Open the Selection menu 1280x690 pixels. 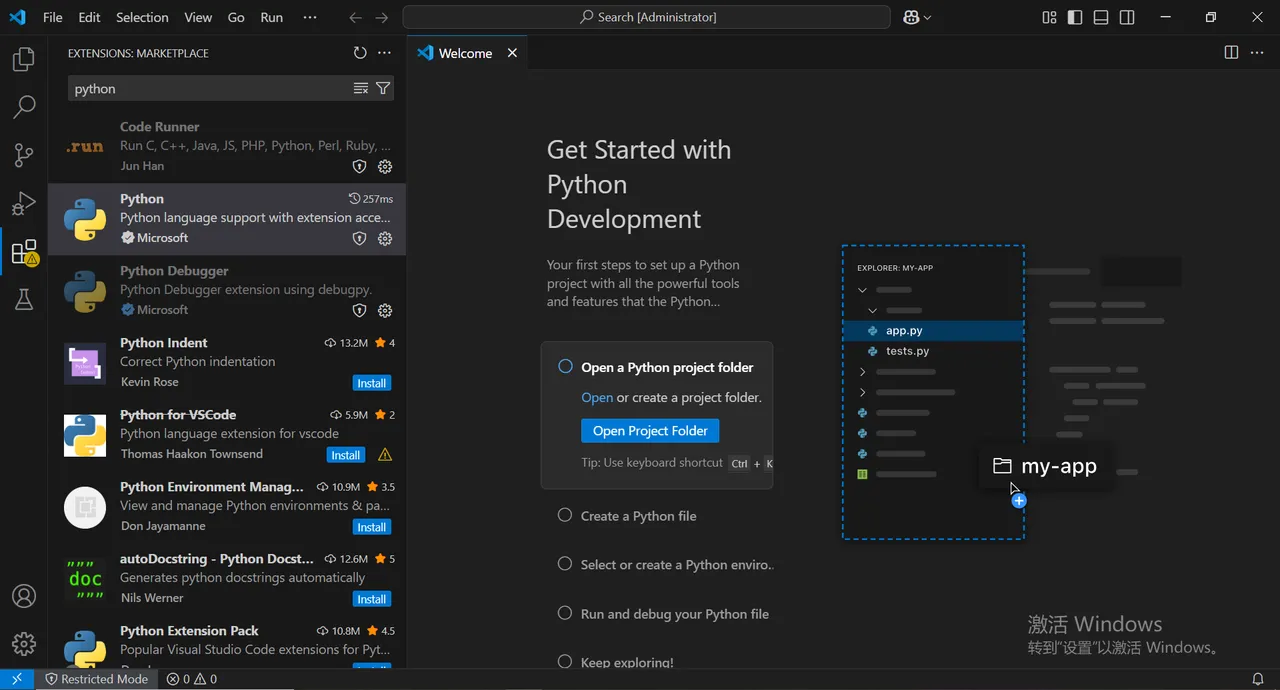pyautogui.click(x=142, y=17)
